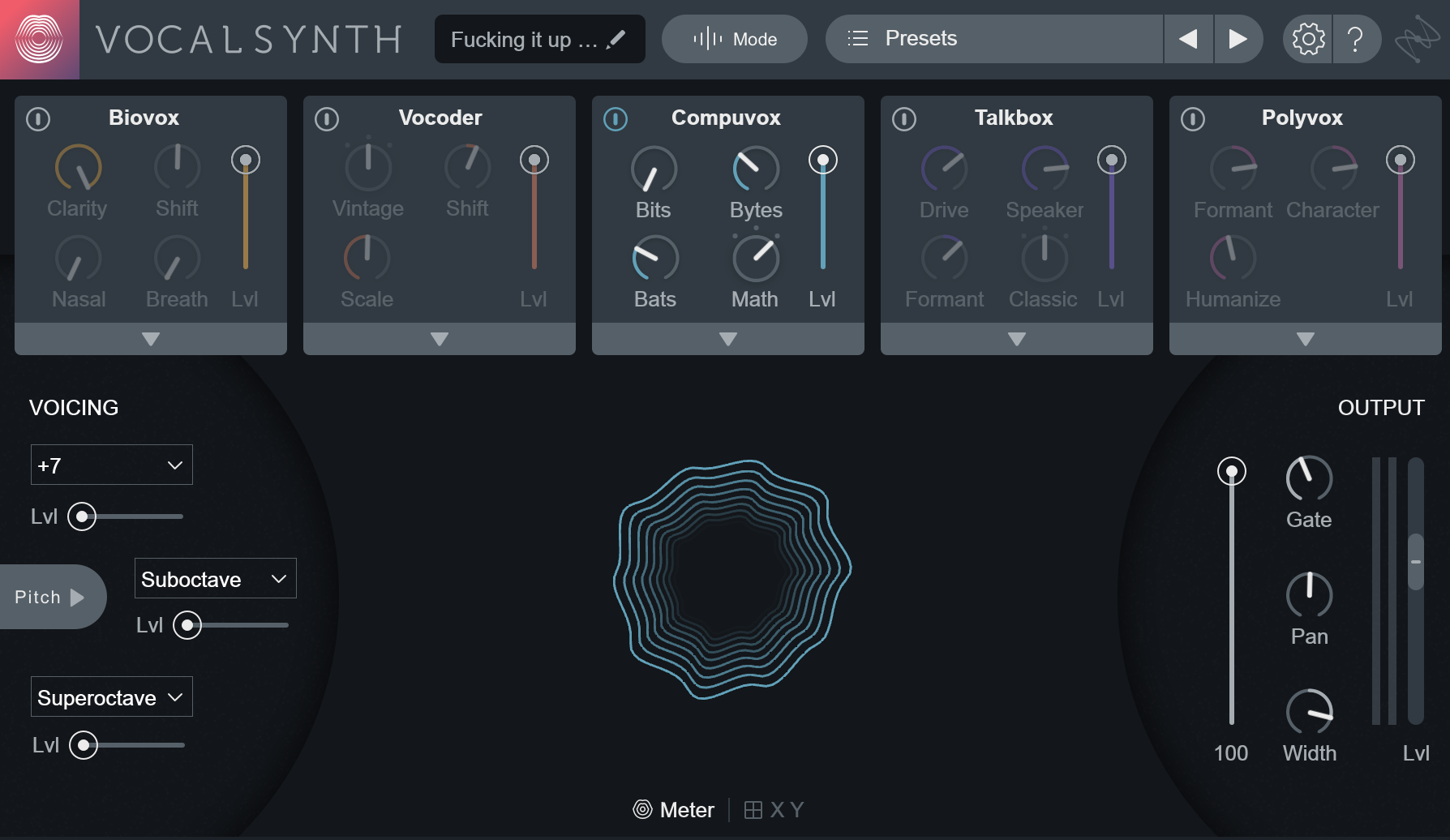This screenshot has width=1450, height=840.
Task: Click the Compuvox Math knob
Action: click(x=756, y=259)
